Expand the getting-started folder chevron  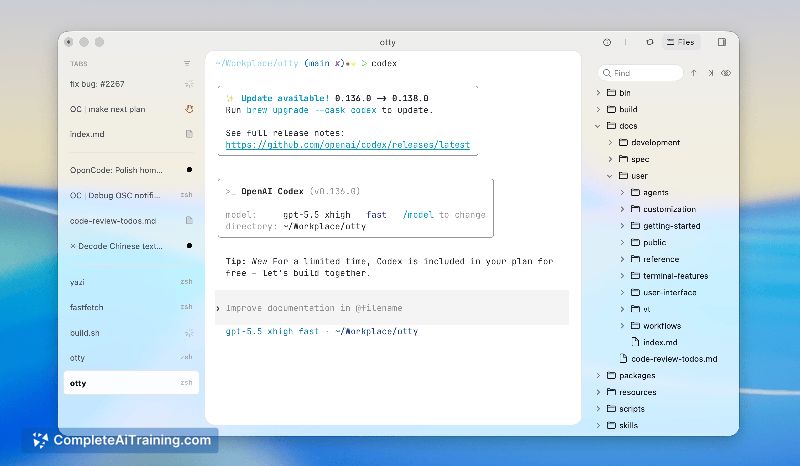[x=622, y=226]
